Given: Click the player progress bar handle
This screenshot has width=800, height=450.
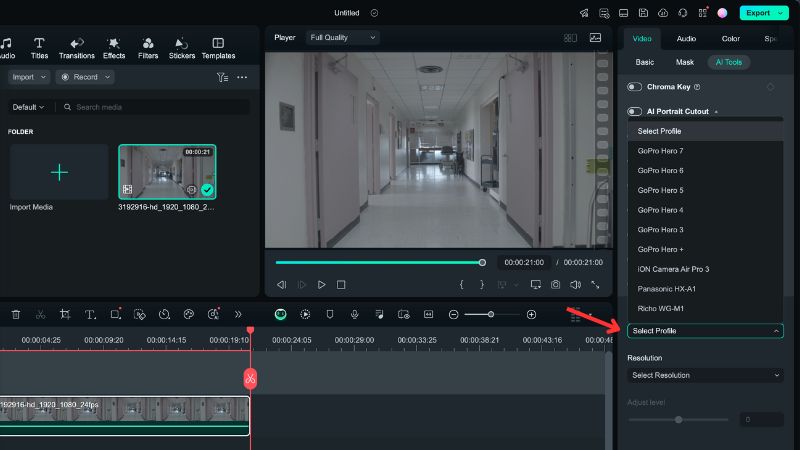Looking at the screenshot, I should coord(482,263).
